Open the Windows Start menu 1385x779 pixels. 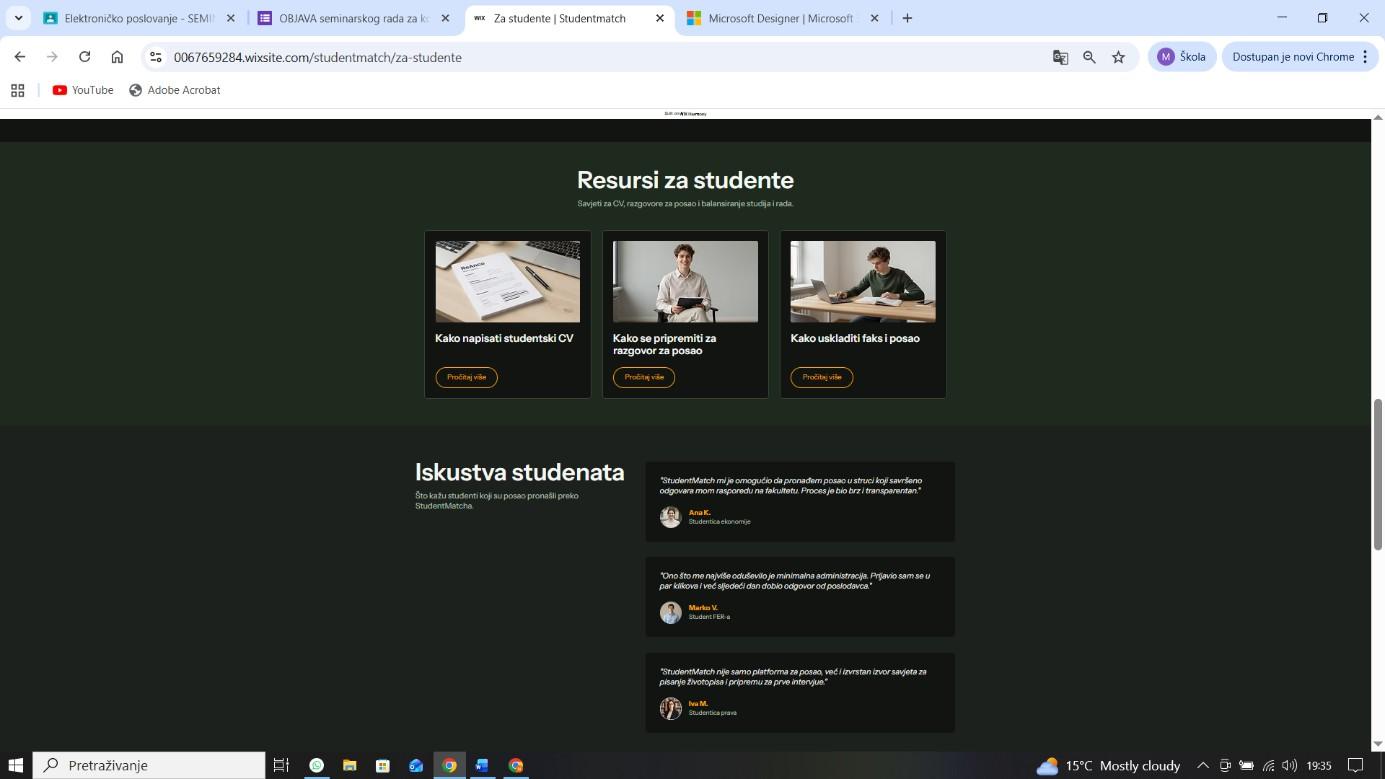point(16,765)
